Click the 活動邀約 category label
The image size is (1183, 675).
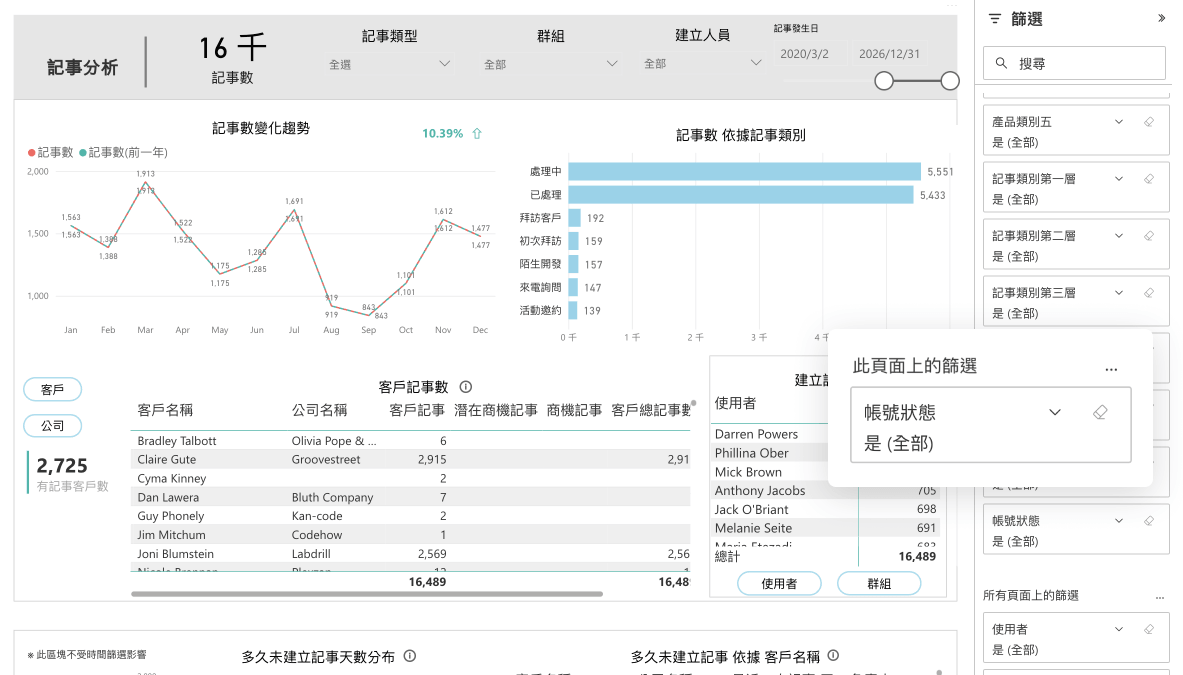[540, 310]
